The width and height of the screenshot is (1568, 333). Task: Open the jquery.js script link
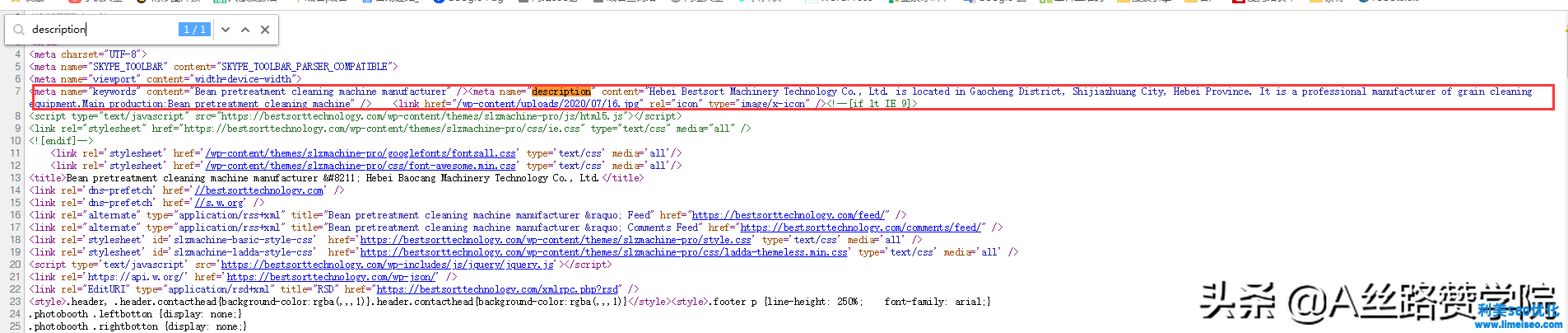[388, 265]
